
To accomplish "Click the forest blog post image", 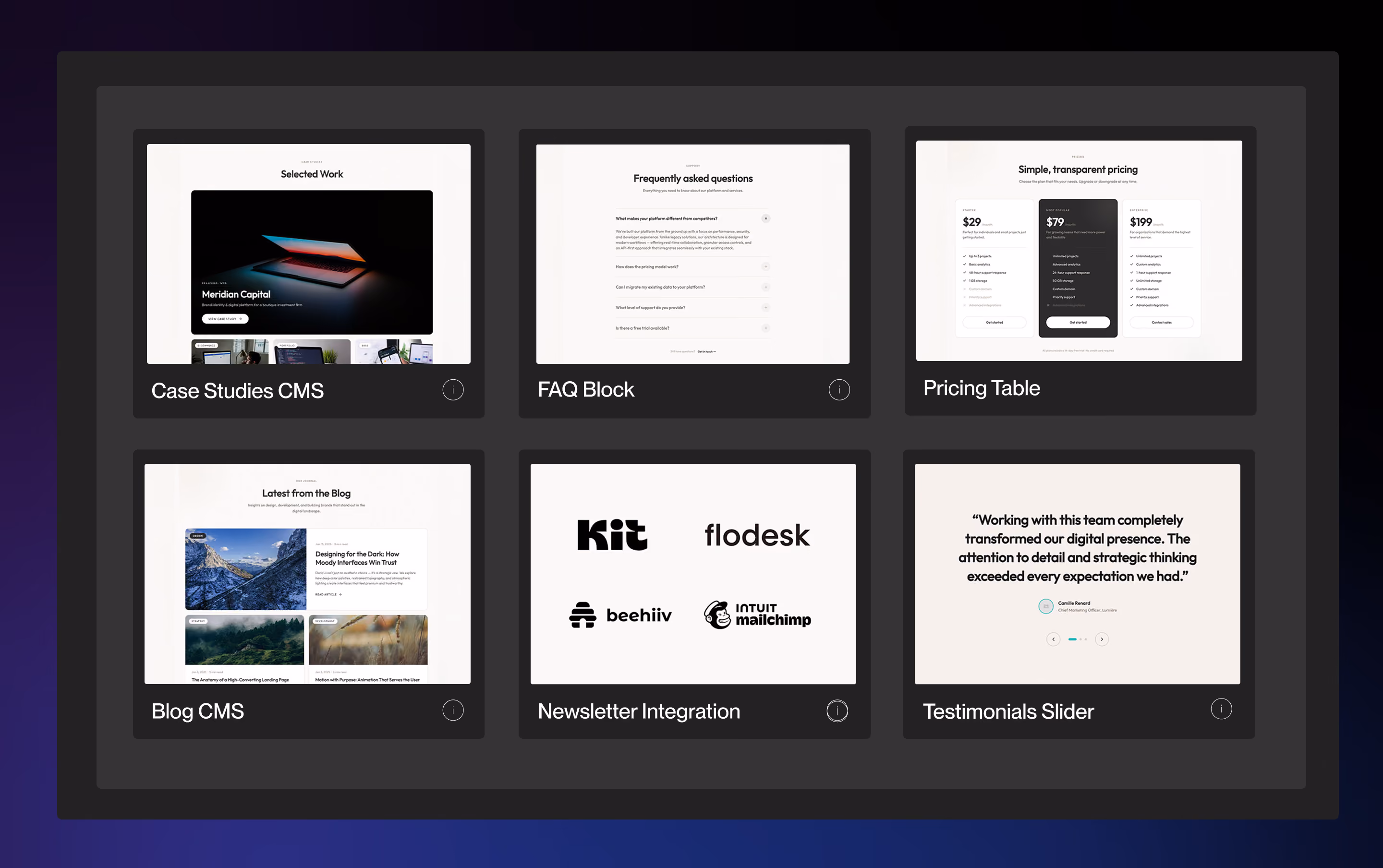I will [x=244, y=639].
